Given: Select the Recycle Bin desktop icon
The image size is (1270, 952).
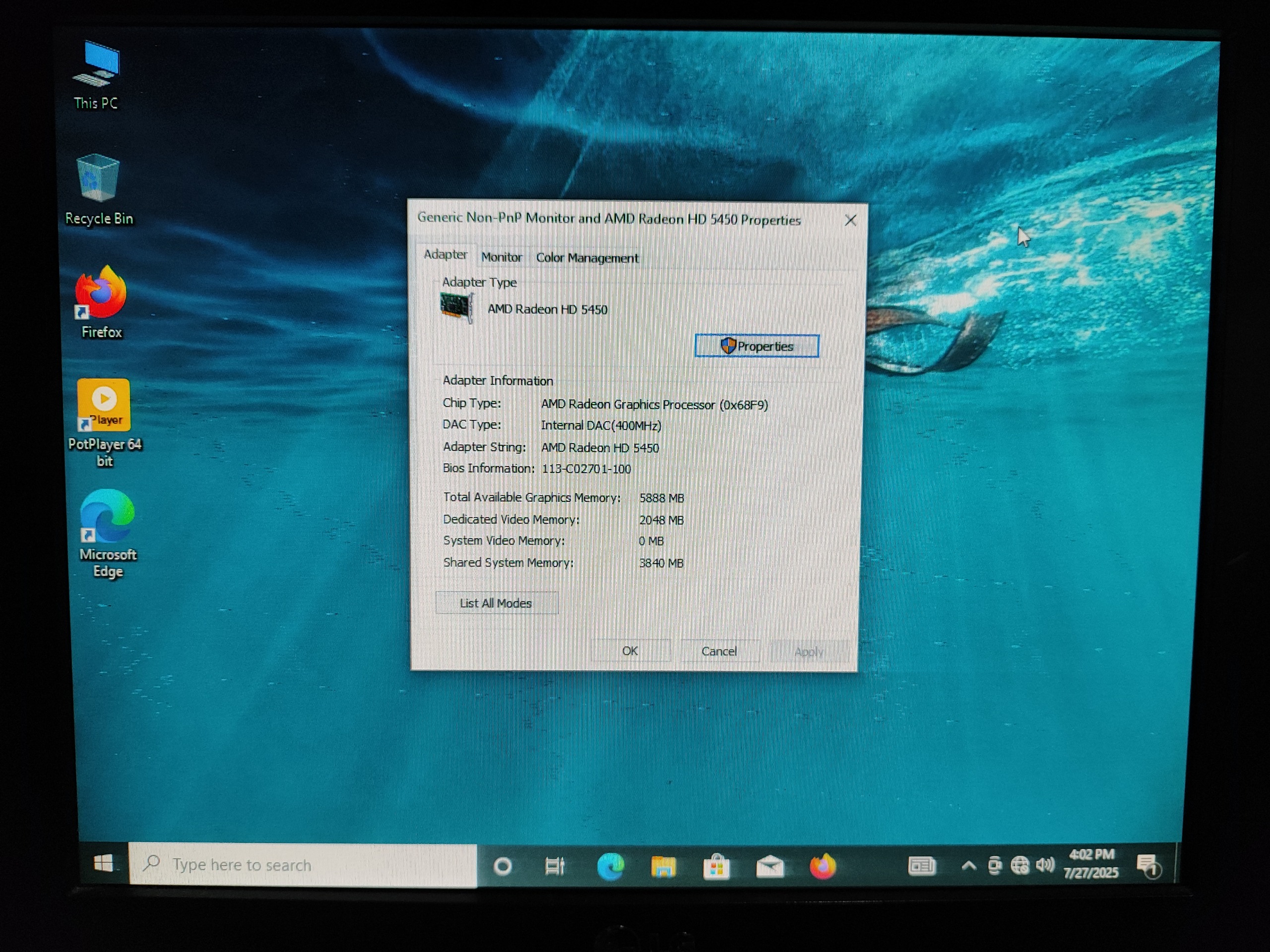Looking at the screenshot, I should 99,190.
